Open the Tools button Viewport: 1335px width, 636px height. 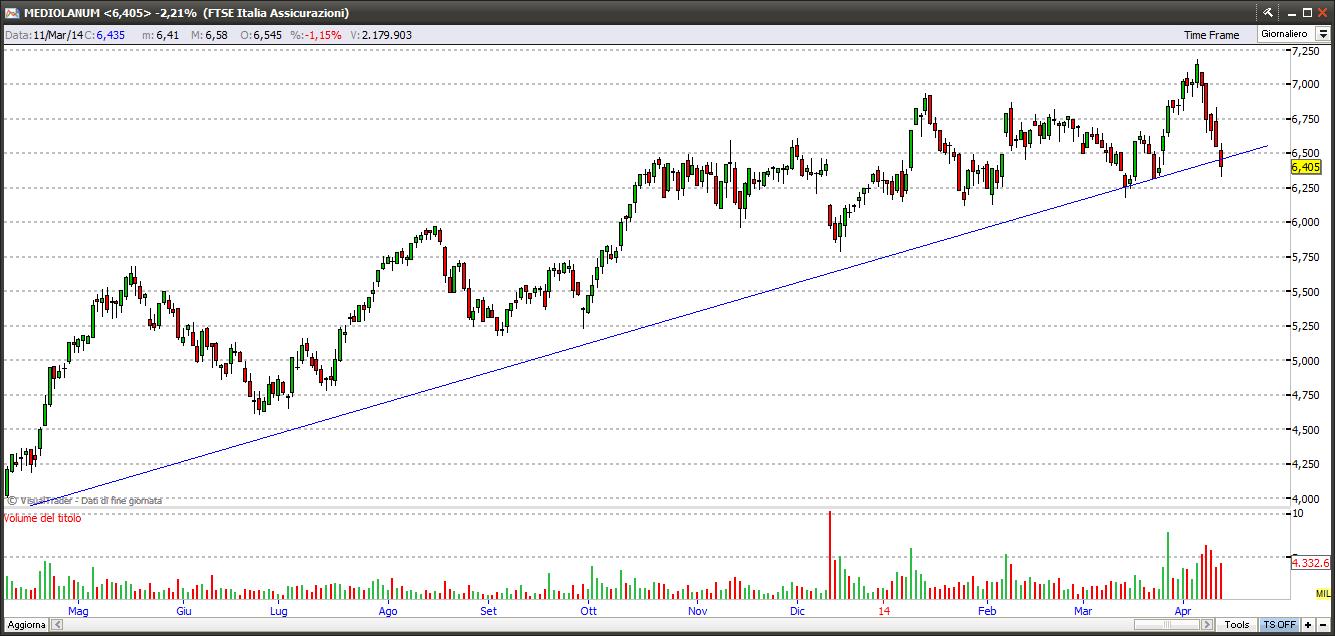point(1237,625)
